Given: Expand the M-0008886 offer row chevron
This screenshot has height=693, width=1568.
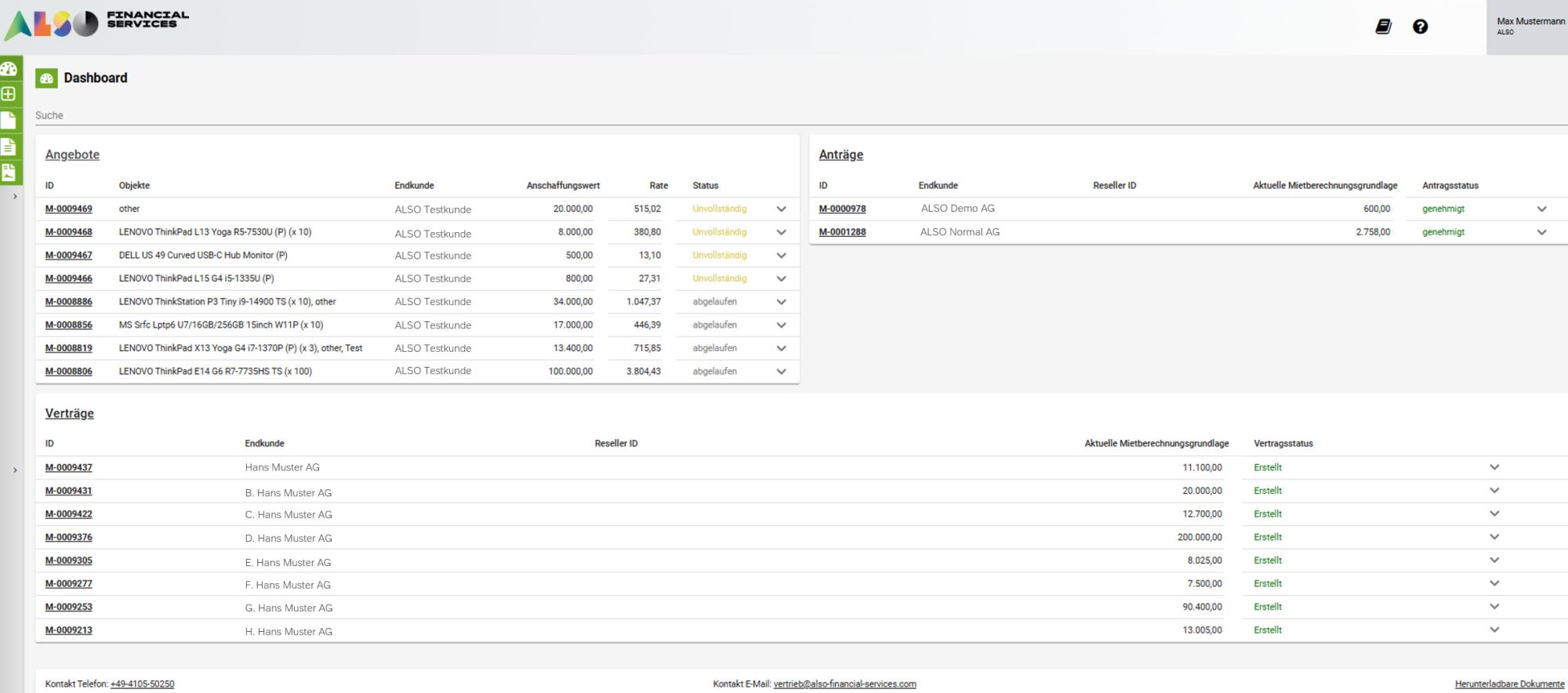Looking at the screenshot, I should pos(781,302).
